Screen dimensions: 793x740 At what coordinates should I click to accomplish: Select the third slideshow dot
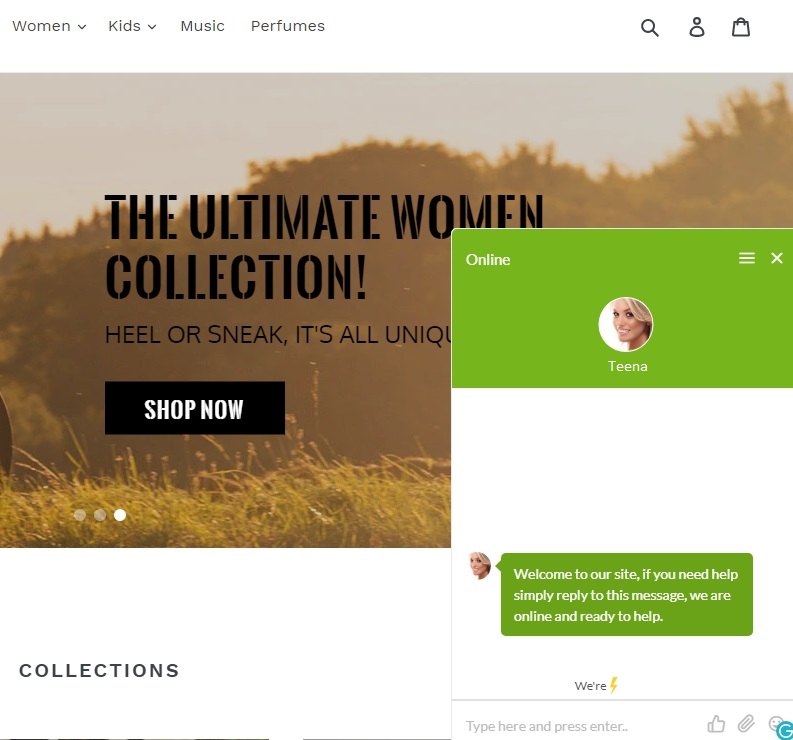(120, 515)
